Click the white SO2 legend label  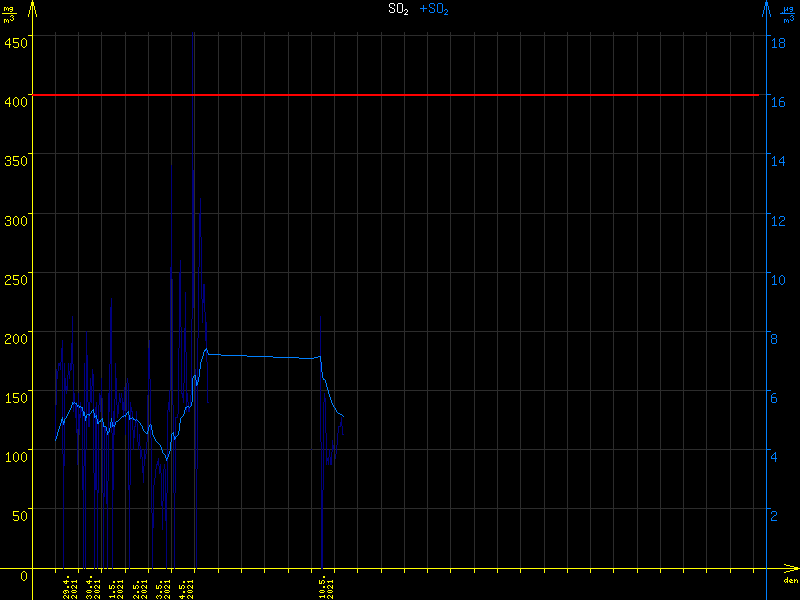pos(398,10)
